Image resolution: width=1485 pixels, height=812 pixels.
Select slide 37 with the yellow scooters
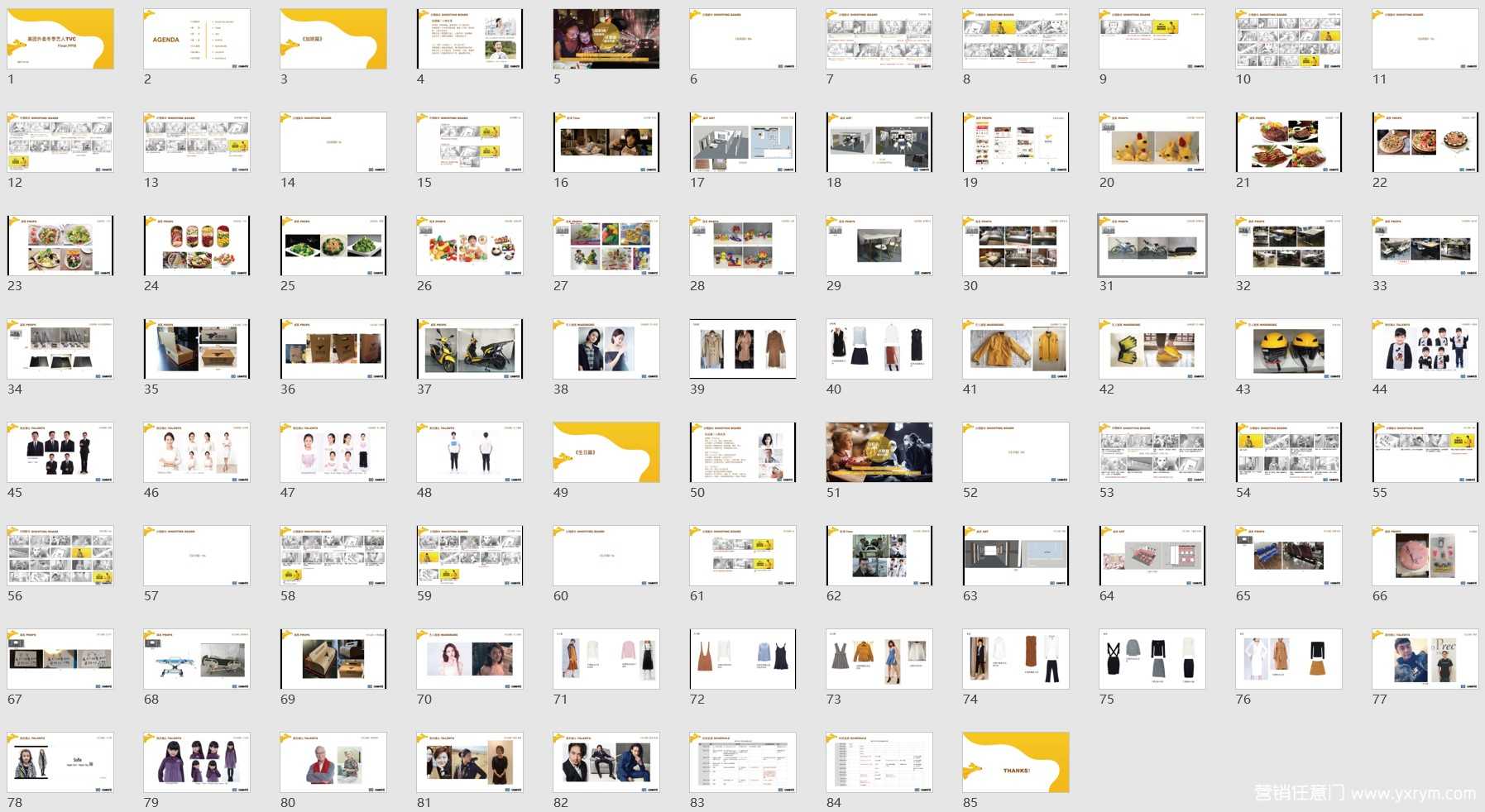tap(470, 349)
